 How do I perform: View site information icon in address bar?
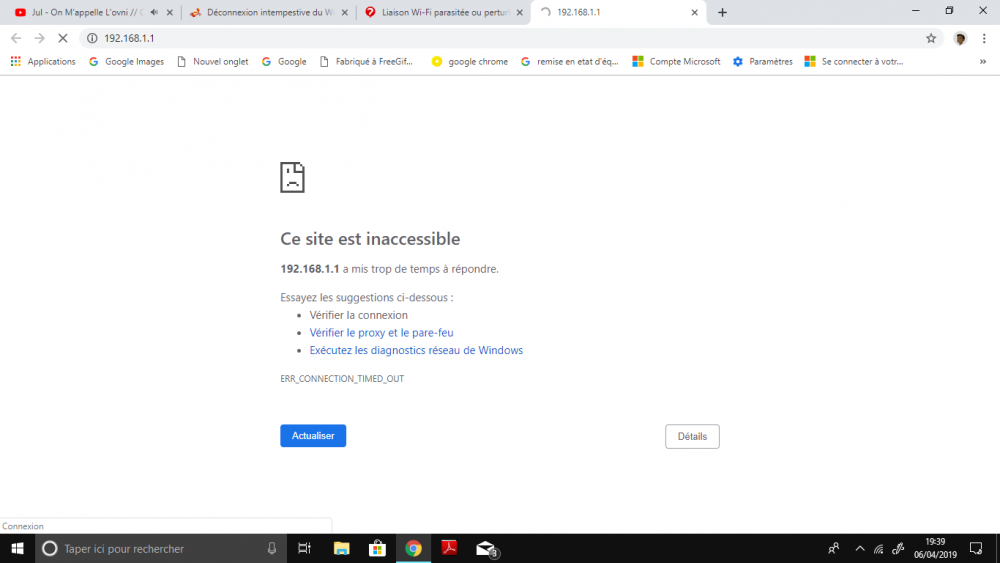coord(92,38)
